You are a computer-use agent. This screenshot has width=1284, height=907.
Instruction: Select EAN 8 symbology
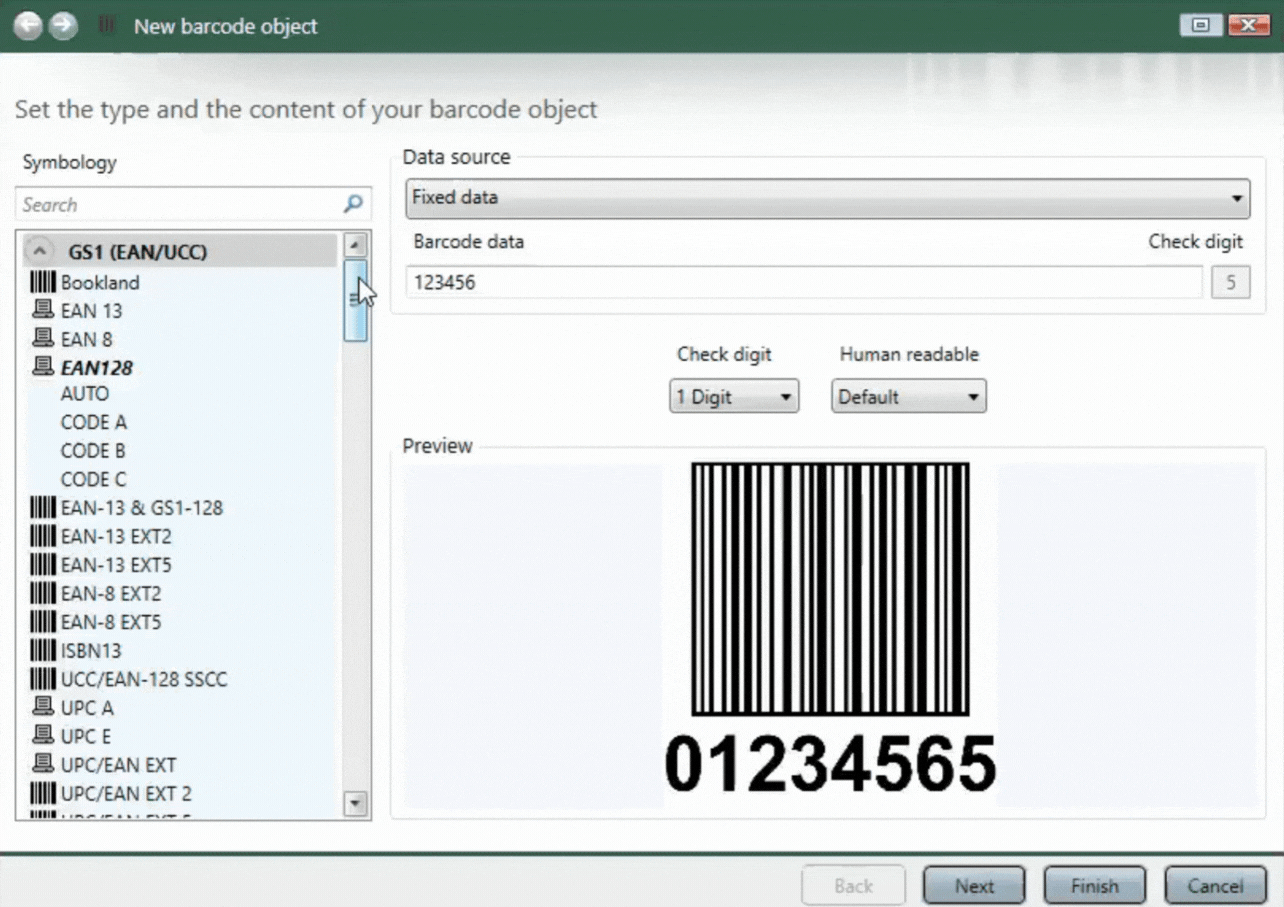[x=86, y=339]
